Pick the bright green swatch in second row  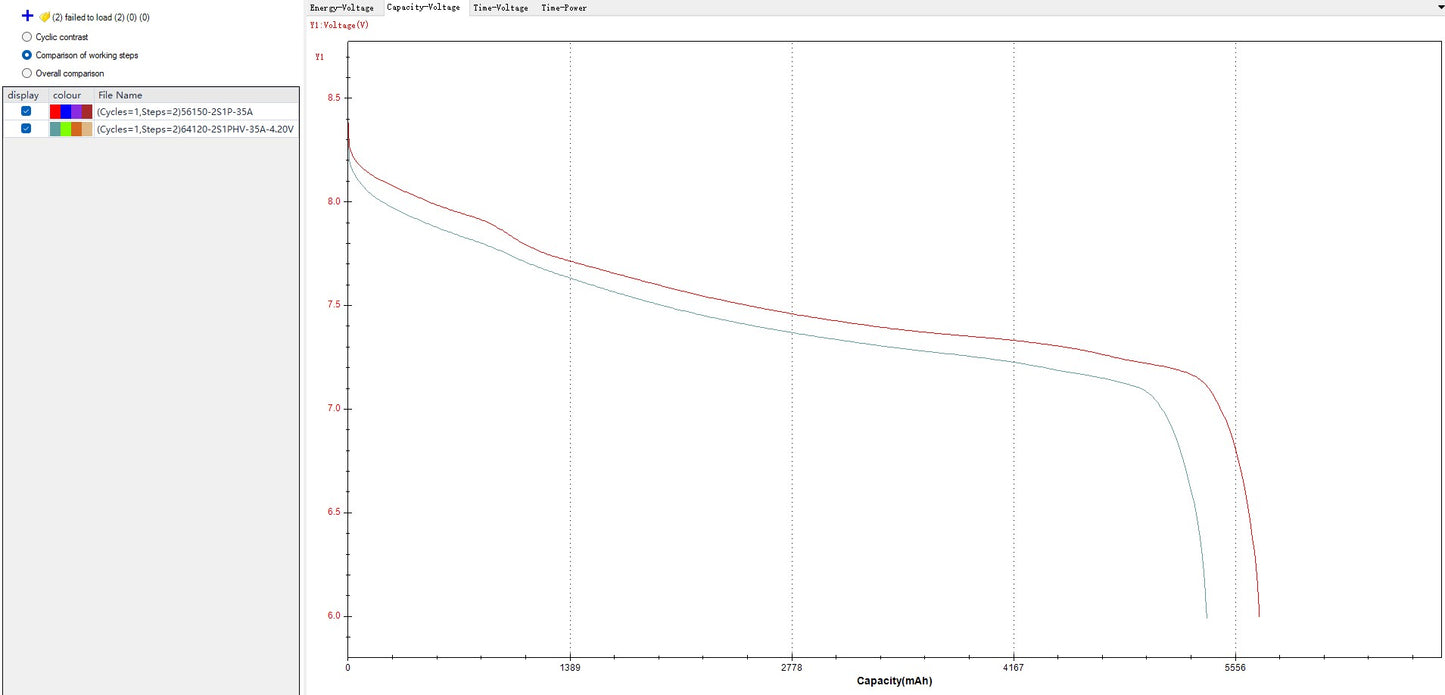(x=66, y=129)
